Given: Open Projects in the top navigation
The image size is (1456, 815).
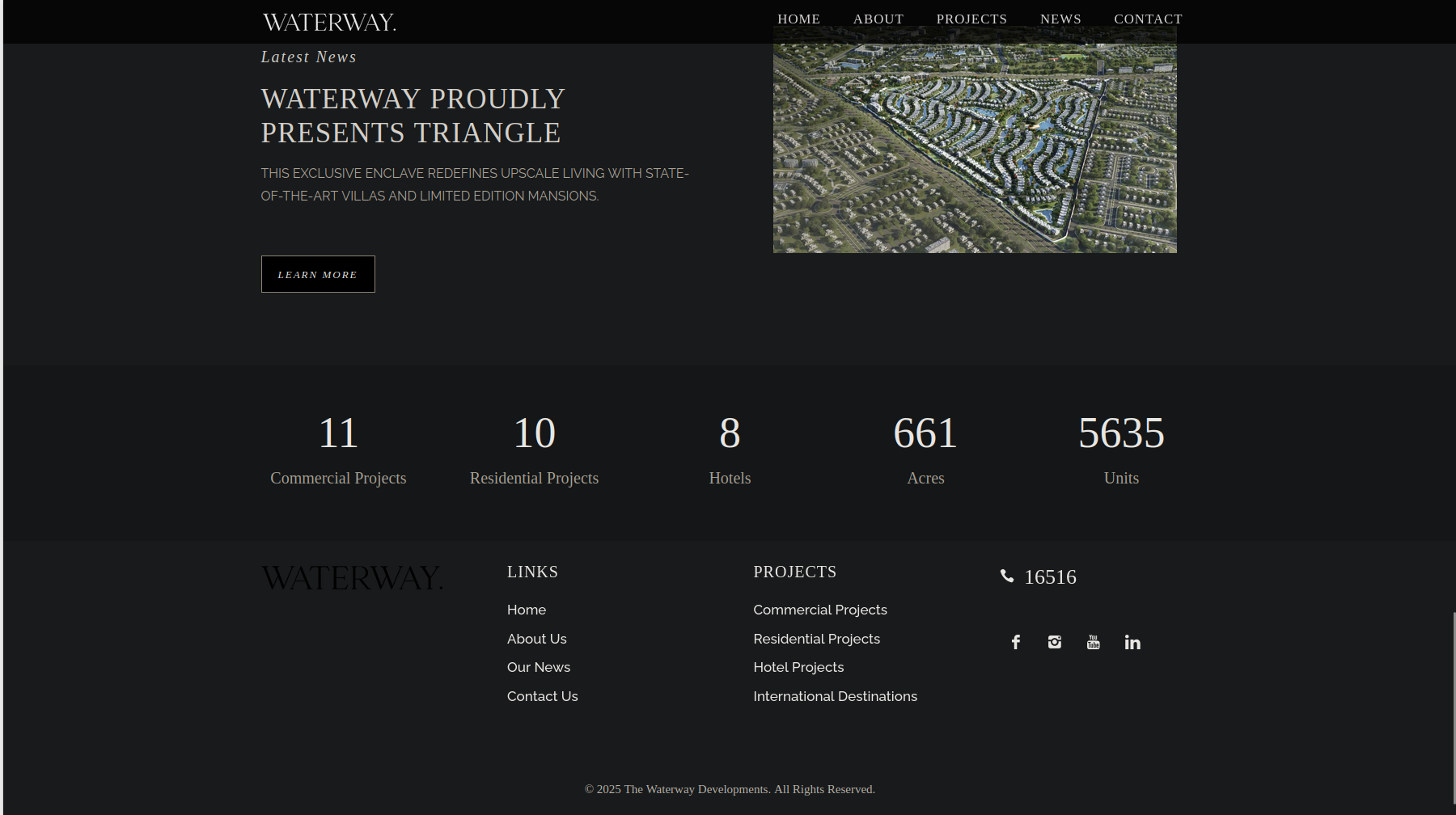Looking at the screenshot, I should (971, 19).
